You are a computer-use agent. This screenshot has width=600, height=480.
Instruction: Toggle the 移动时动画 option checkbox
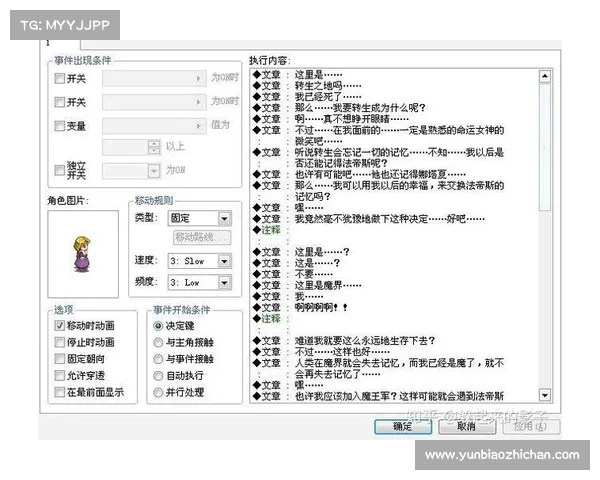click(x=59, y=326)
